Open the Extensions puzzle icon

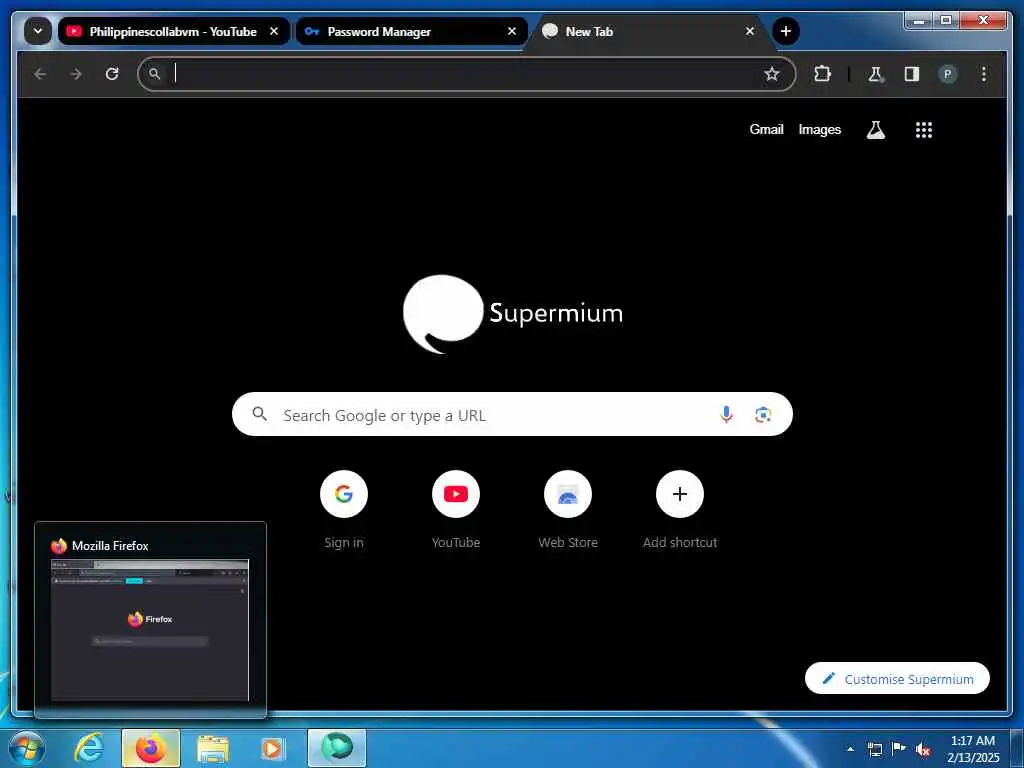pos(822,74)
